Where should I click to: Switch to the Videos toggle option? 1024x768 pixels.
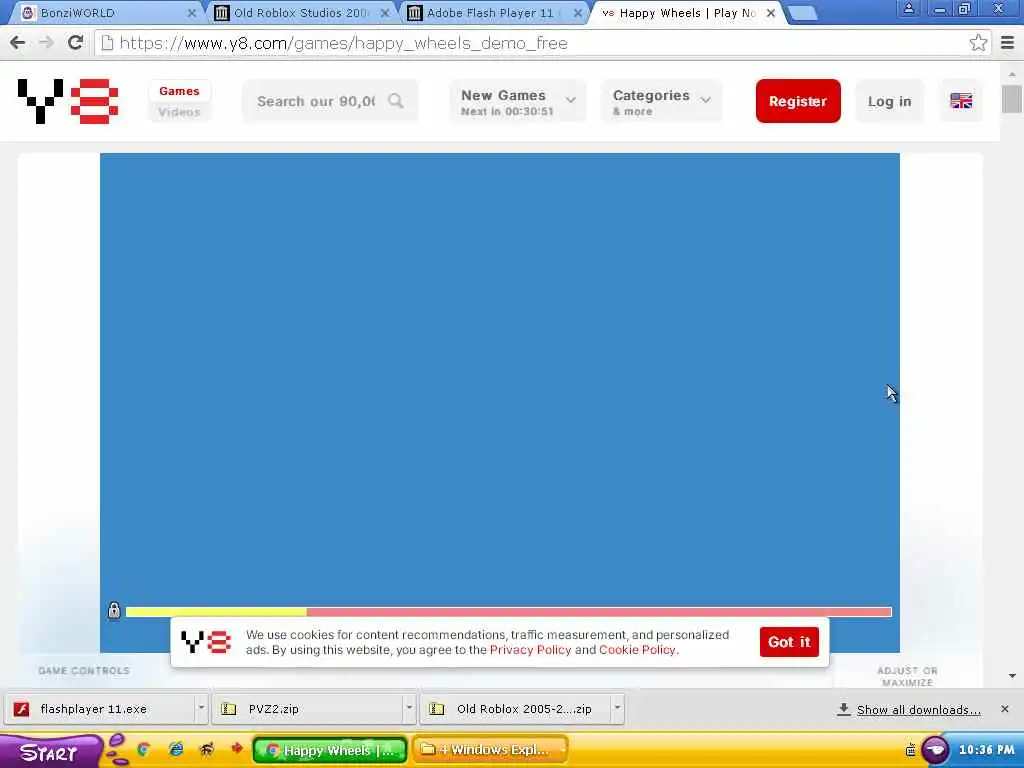pyautogui.click(x=179, y=112)
